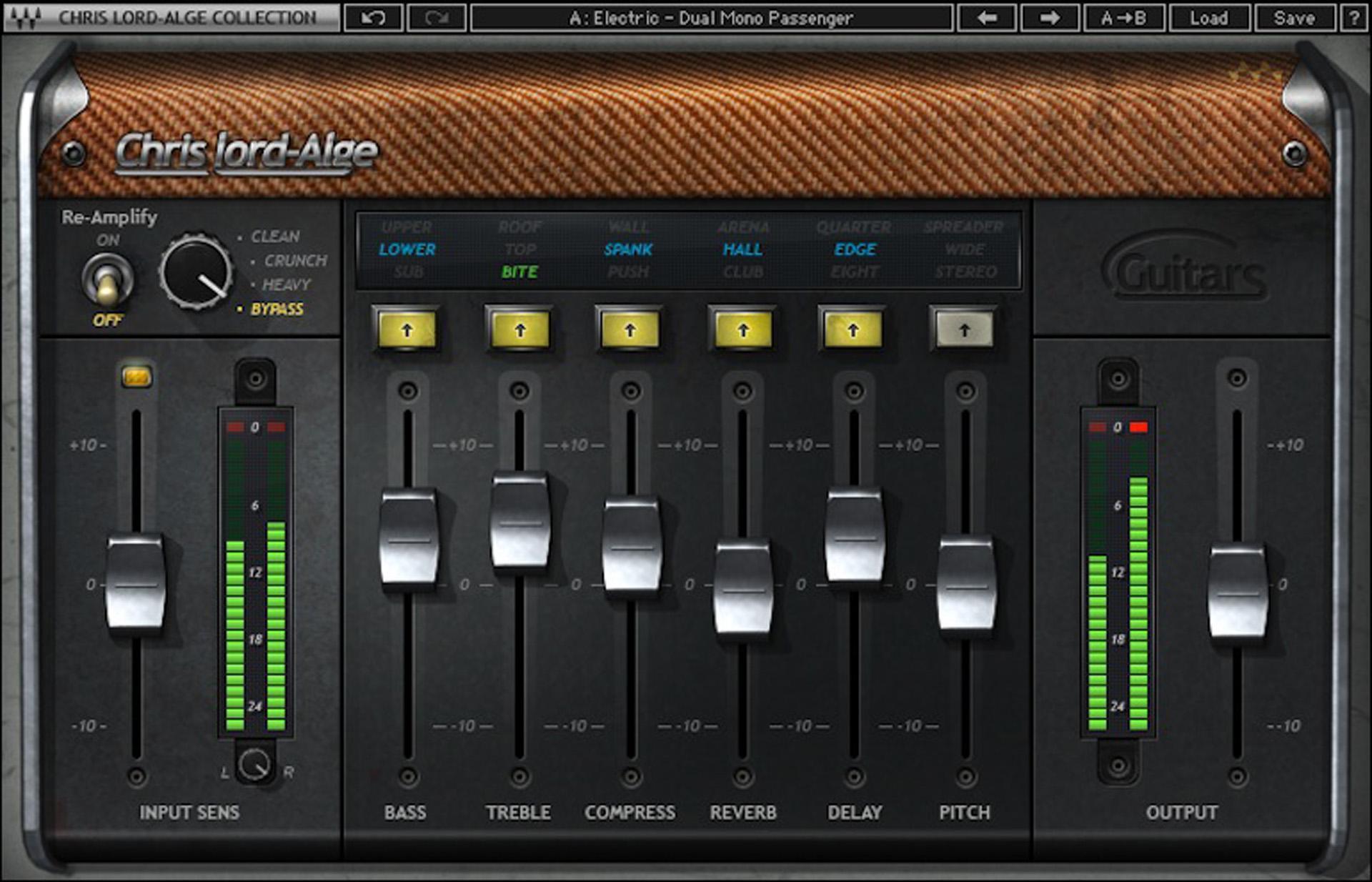Select BITE in the treble mode display

(x=520, y=272)
